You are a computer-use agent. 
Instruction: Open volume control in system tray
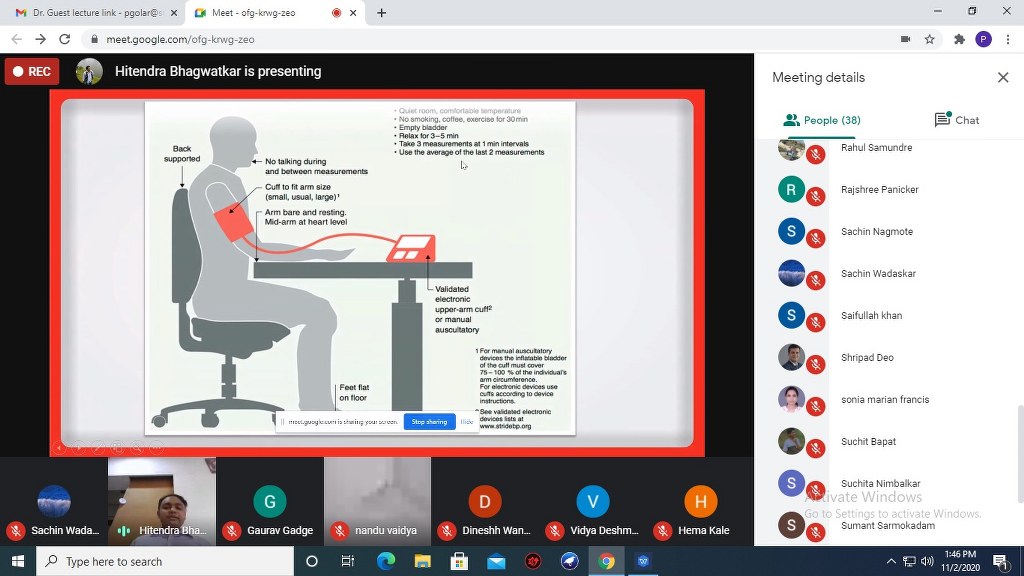pos(927,561)
